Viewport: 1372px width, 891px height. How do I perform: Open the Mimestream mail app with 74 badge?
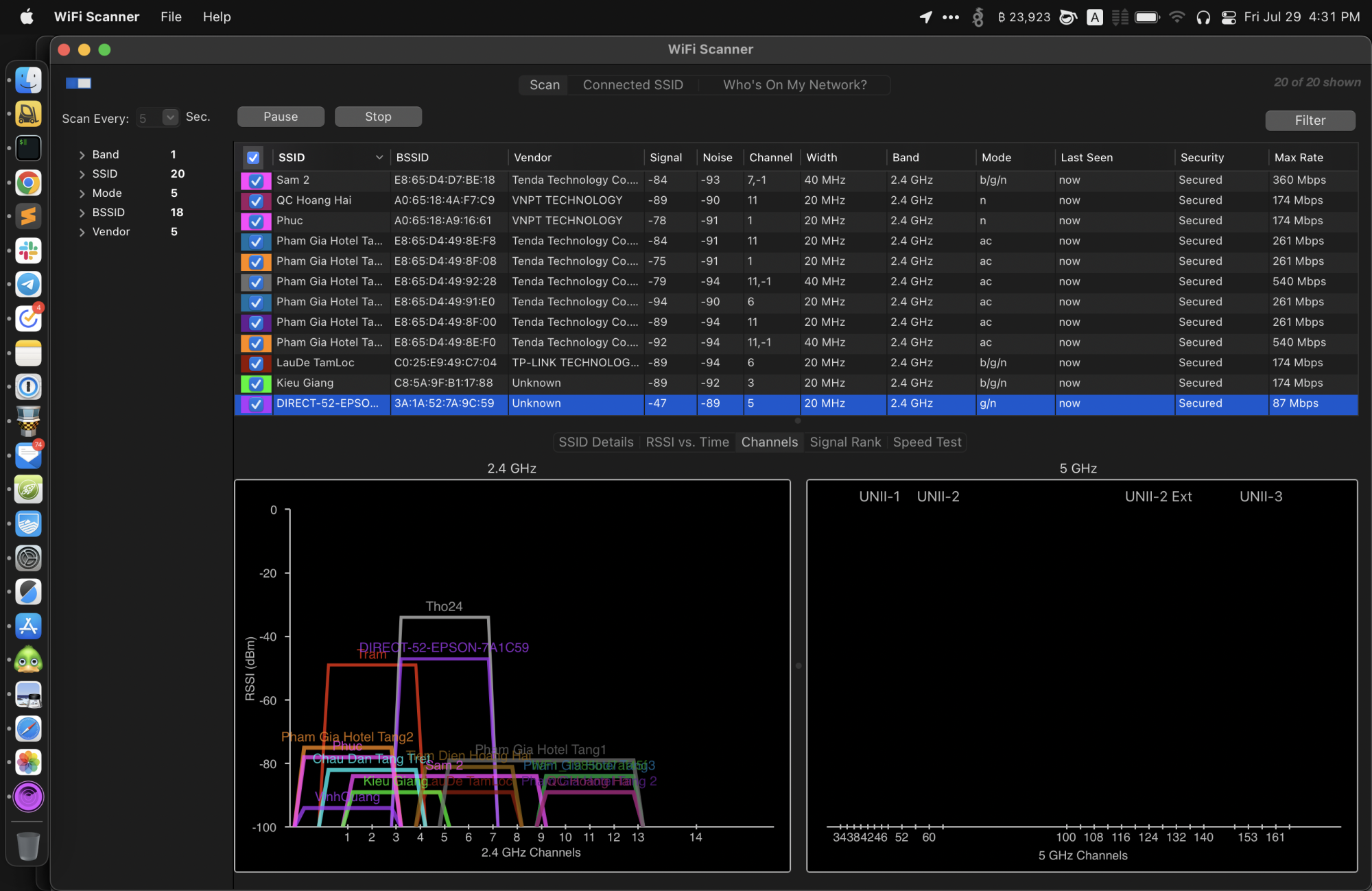[x=28, y=455]
